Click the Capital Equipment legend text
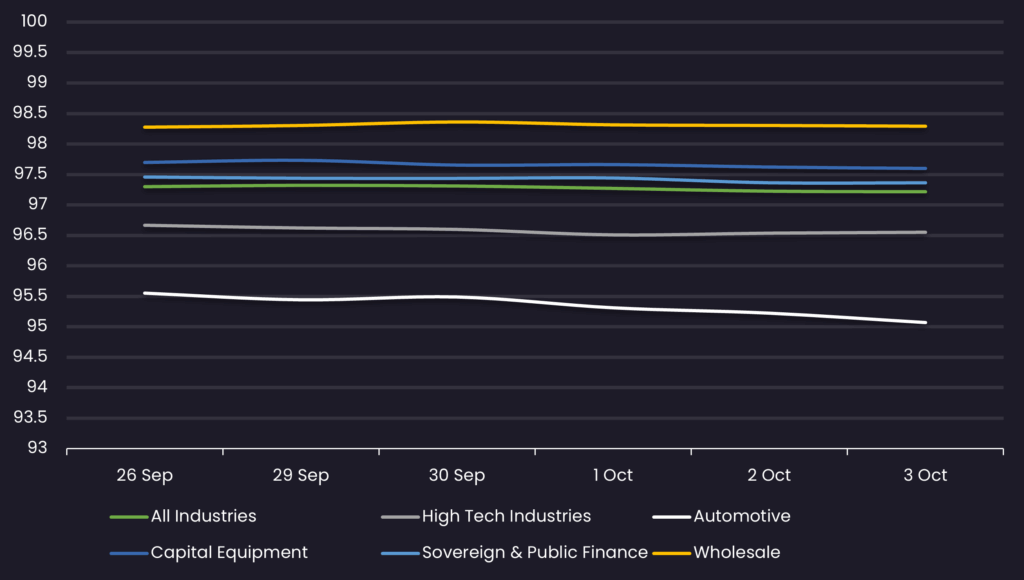This screenshot has width=1024, height=580. pos(229,553)
